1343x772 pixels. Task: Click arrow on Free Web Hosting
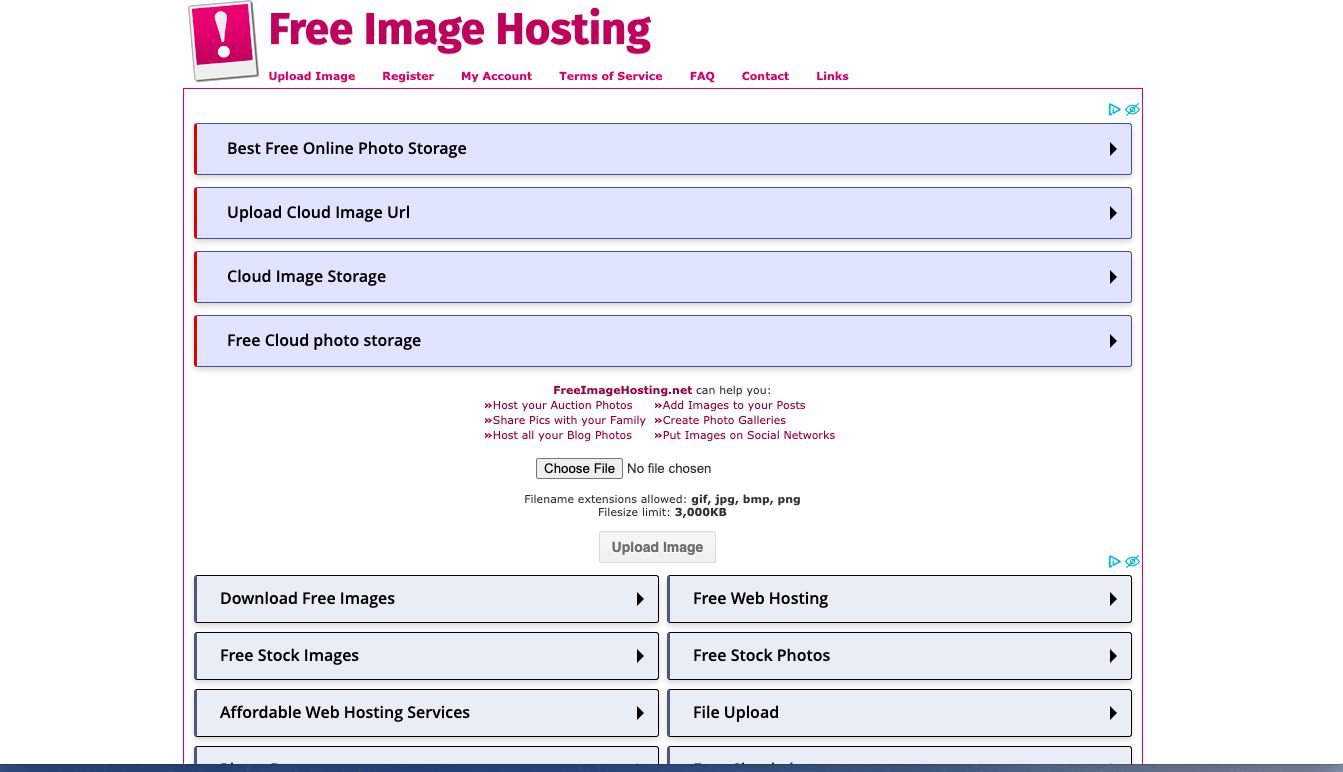tap(1113, 599)
